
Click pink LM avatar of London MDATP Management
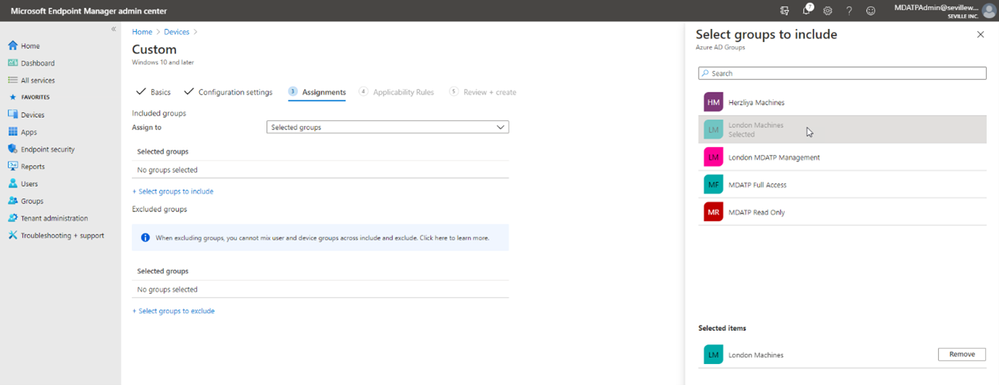tap(714, 157)
